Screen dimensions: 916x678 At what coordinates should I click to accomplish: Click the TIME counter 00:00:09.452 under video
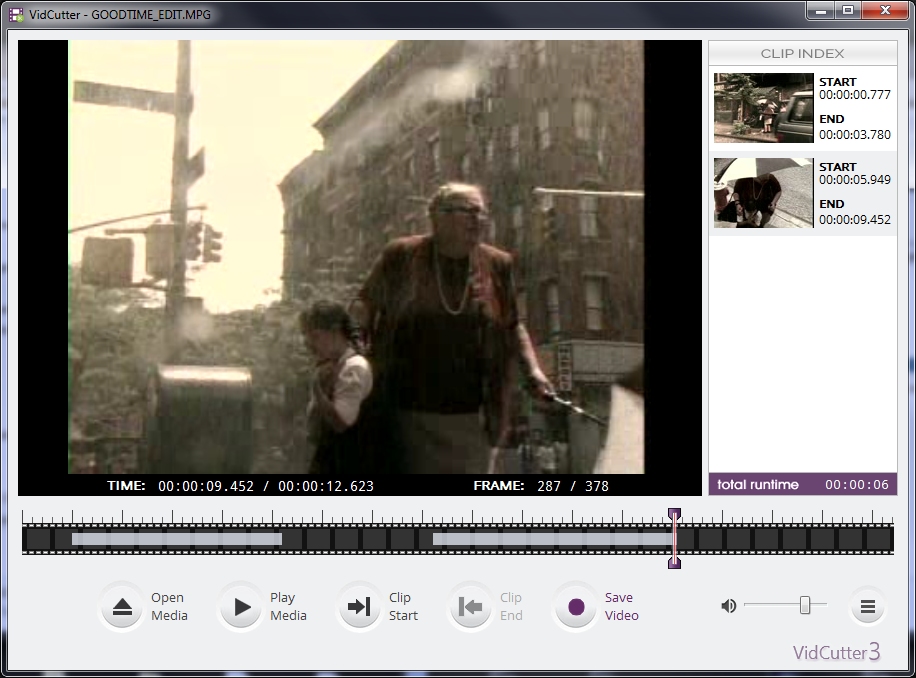tap(206, 486)
